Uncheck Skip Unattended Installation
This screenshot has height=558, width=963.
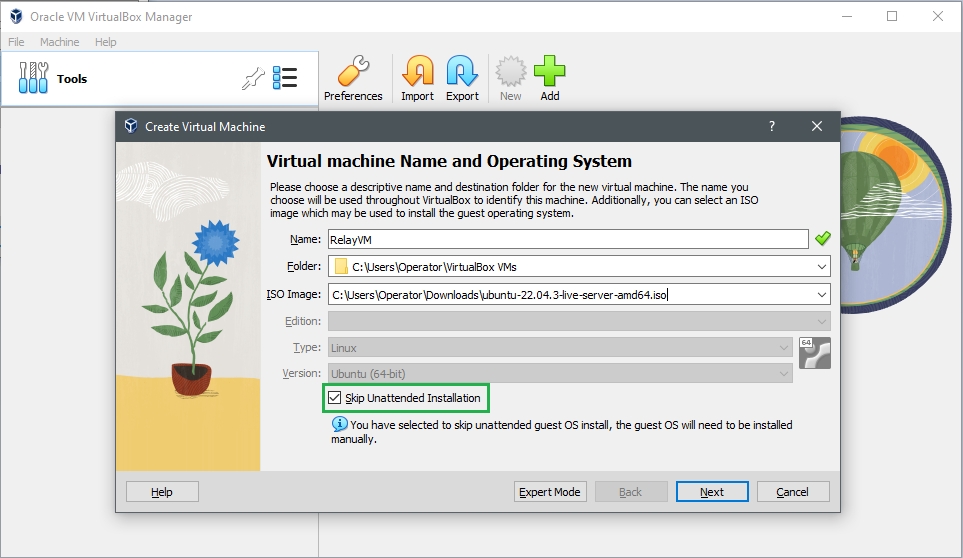[x=335, y=398]
